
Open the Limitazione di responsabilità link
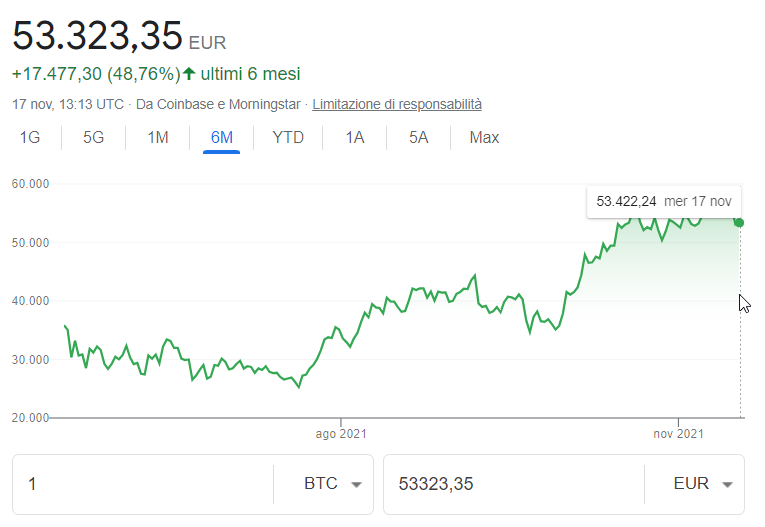pos(397,104)
